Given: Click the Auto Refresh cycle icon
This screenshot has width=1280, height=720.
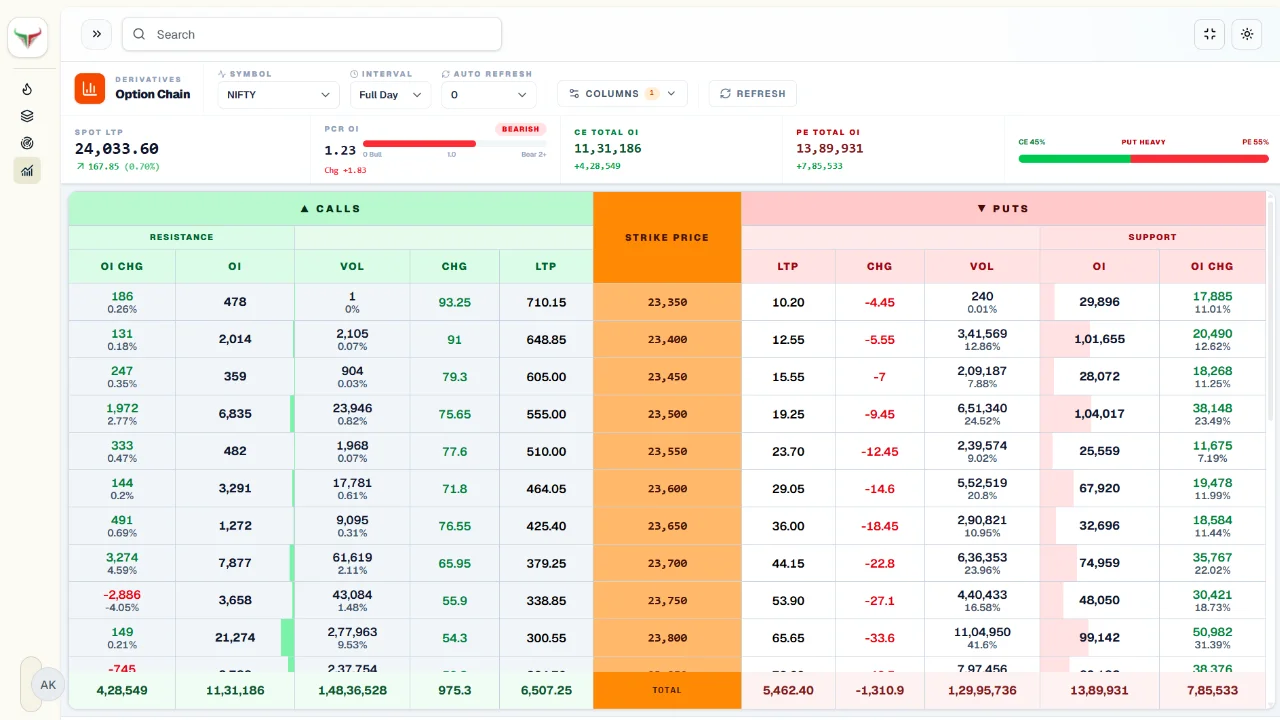Looking at the screenshot, I should click(x=446, y=74).
